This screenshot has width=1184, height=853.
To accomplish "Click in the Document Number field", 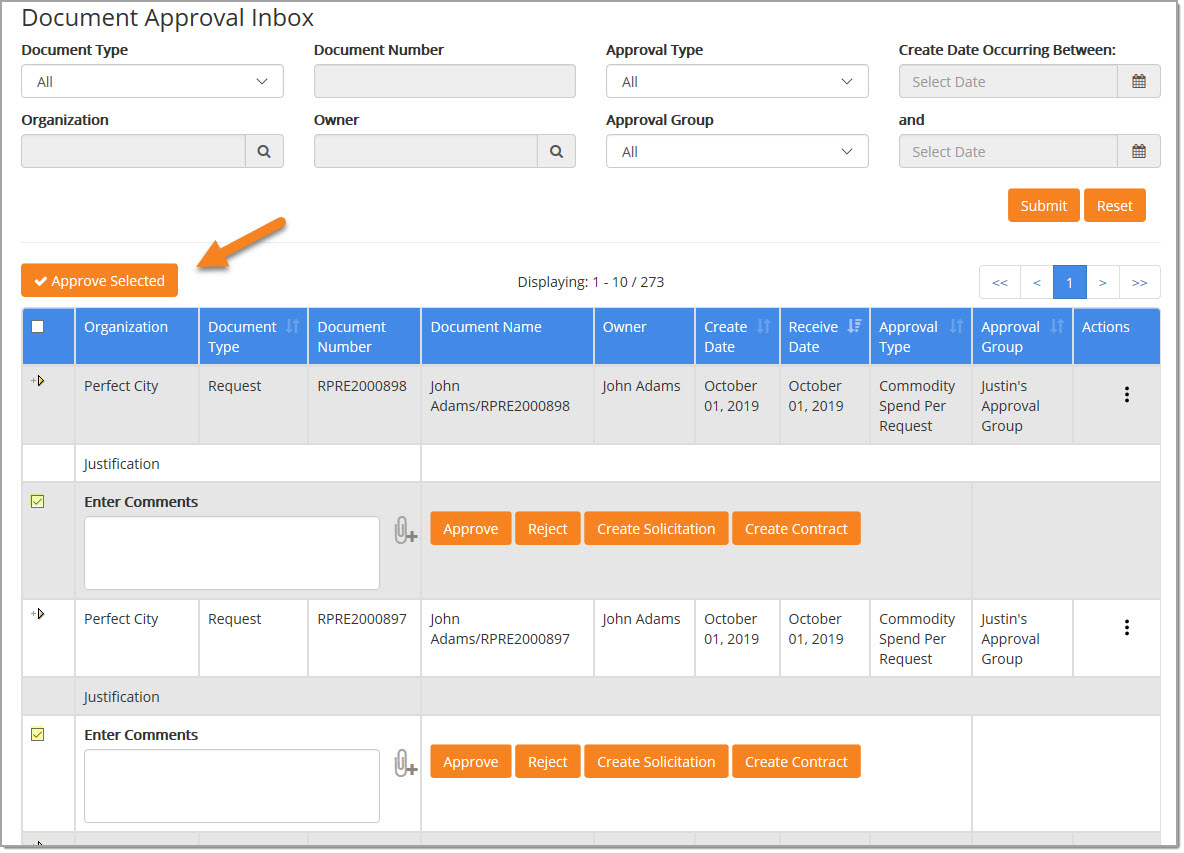I will [444, 82].
